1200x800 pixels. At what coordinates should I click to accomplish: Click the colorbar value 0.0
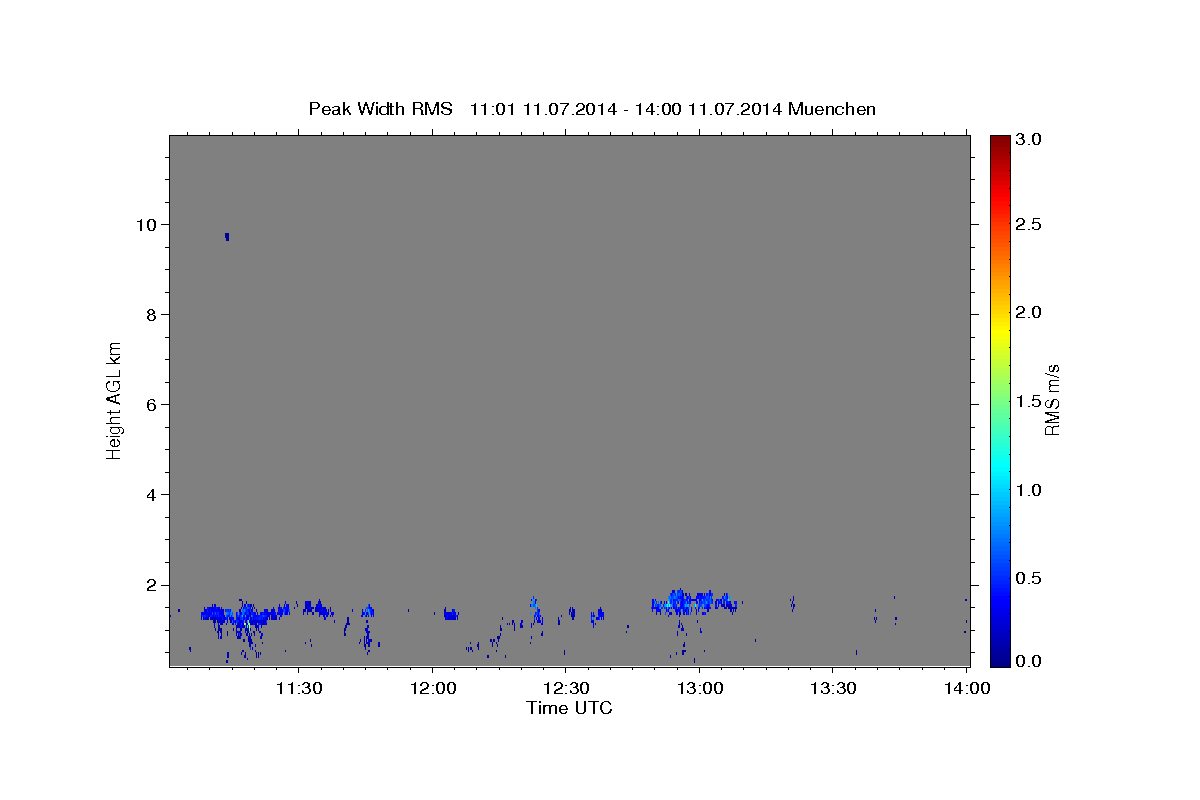[1029, 661]
